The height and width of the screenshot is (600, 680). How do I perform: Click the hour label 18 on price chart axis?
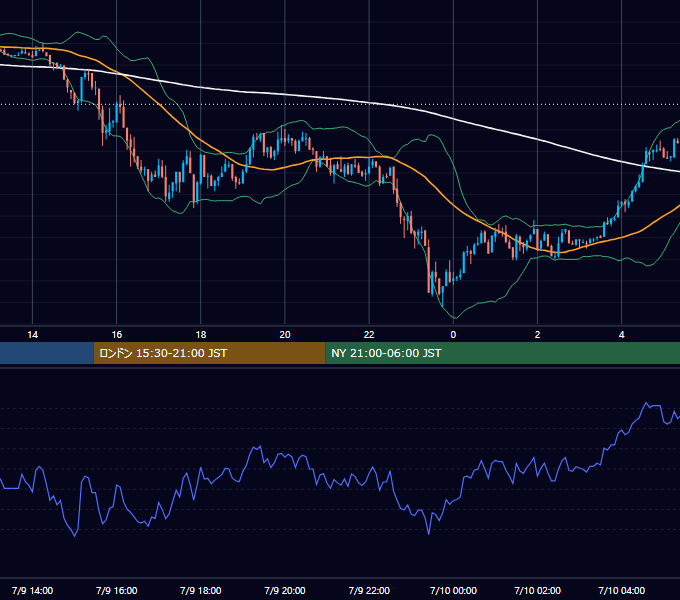click(x=201, y=334)
